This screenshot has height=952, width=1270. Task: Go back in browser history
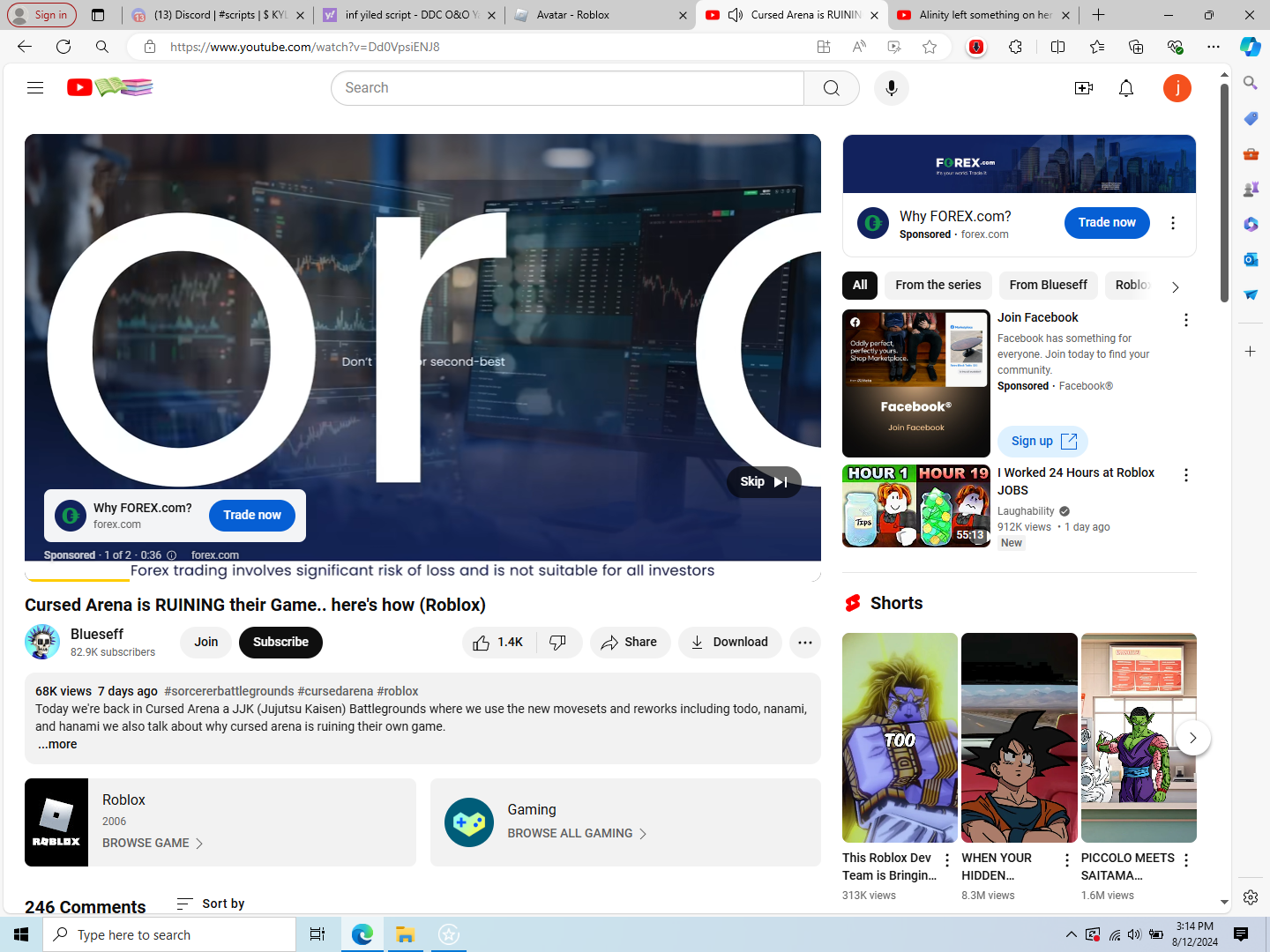pyautogui.click(x=25, y=47)
